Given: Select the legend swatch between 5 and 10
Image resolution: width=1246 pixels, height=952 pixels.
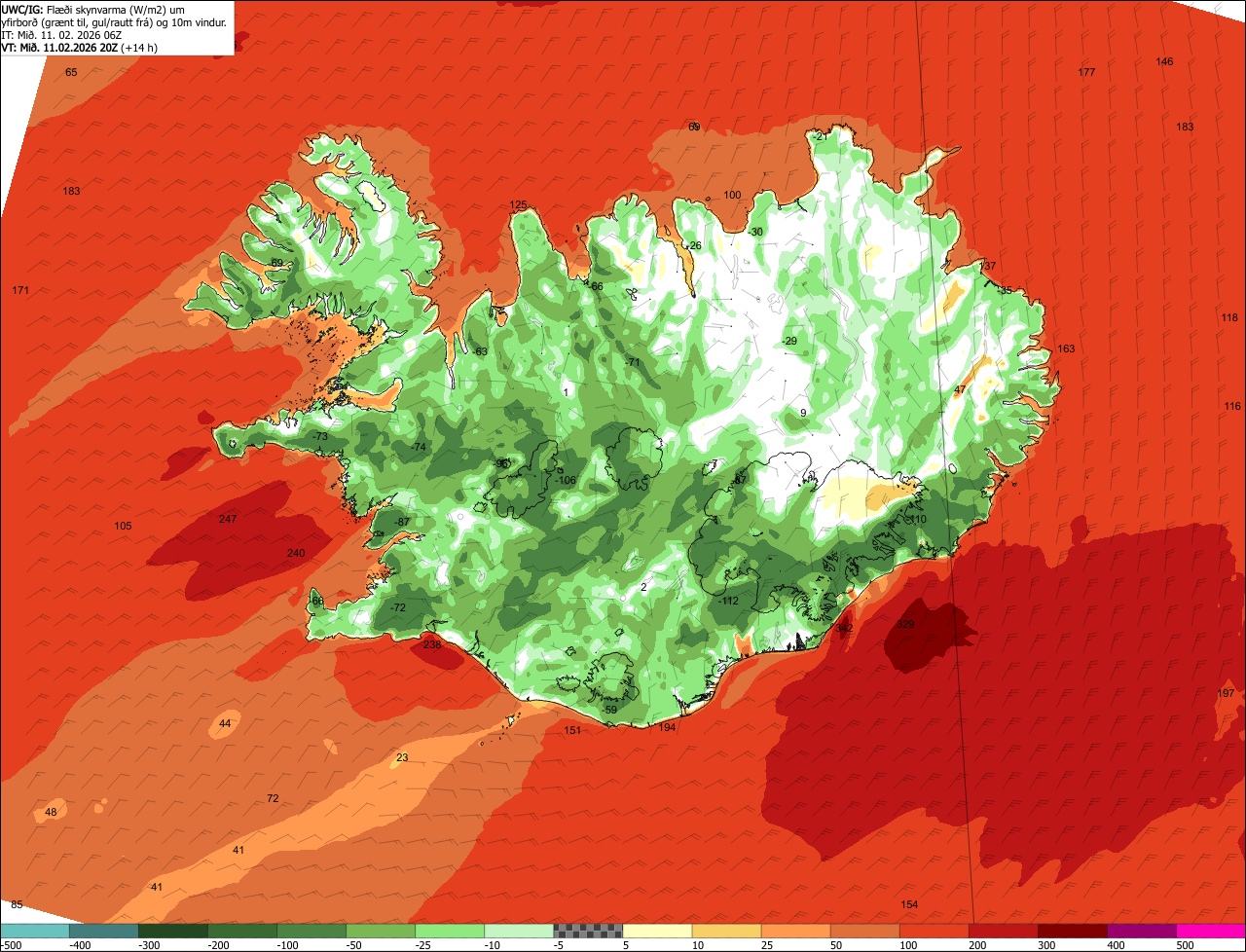Looking at the screenshot, I should [x=657, y=931].
